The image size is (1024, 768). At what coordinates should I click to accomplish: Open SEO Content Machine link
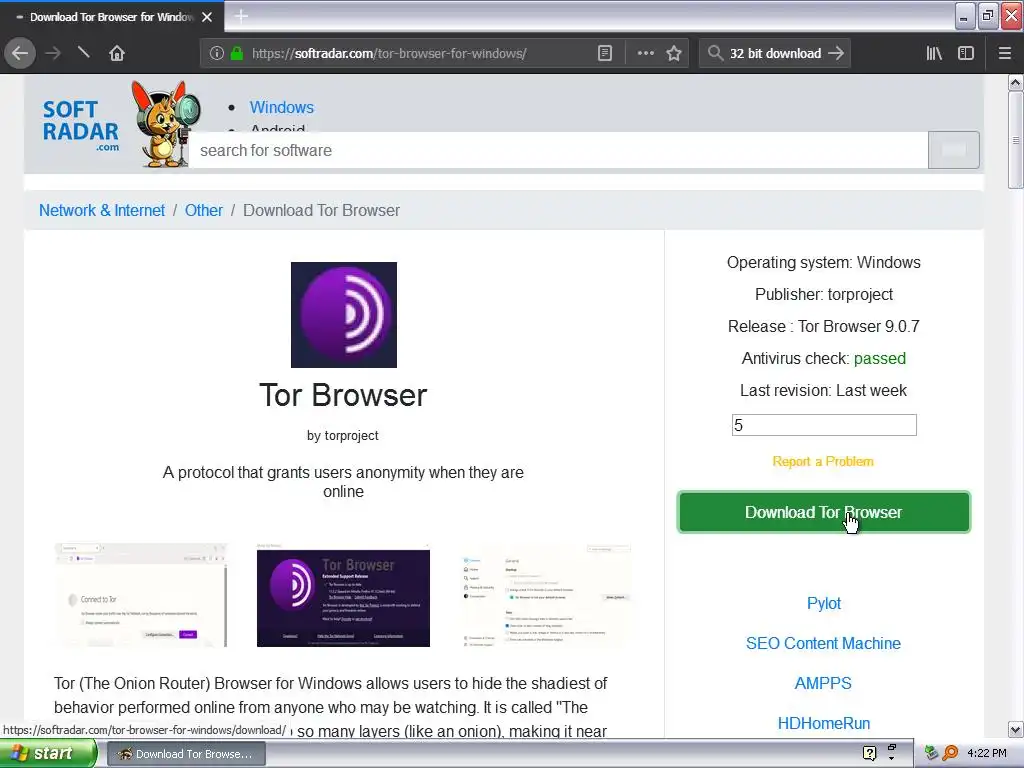click(823, 643)
